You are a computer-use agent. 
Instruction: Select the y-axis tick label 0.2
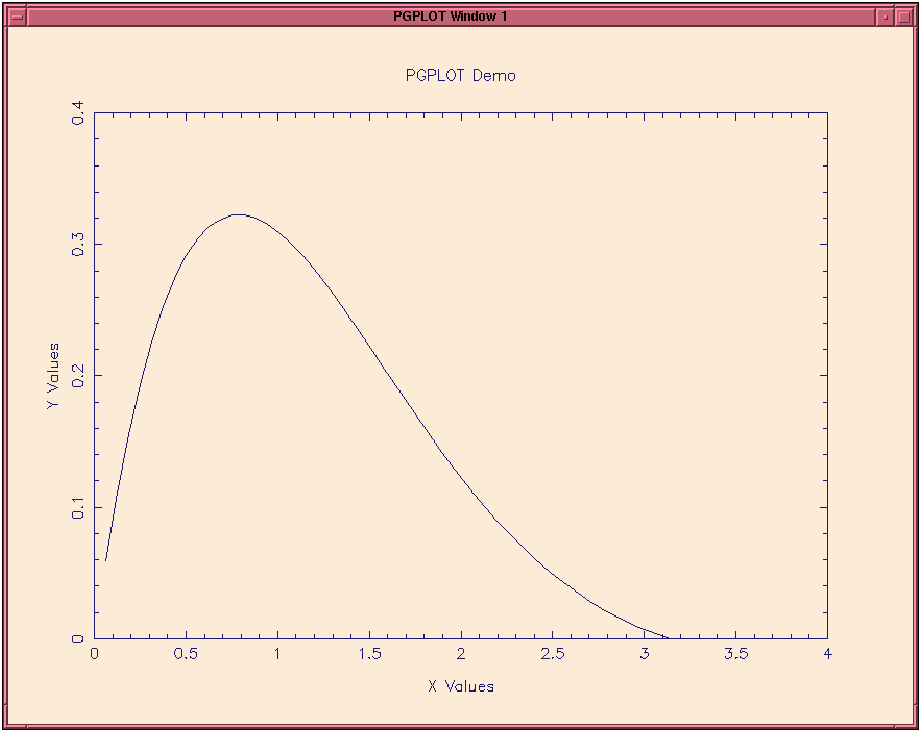80,376
